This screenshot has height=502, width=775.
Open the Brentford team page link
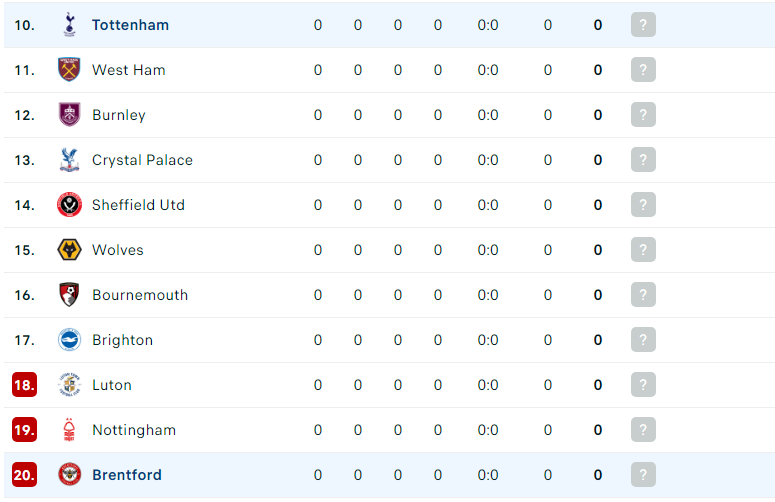click(x=127, y=475)
